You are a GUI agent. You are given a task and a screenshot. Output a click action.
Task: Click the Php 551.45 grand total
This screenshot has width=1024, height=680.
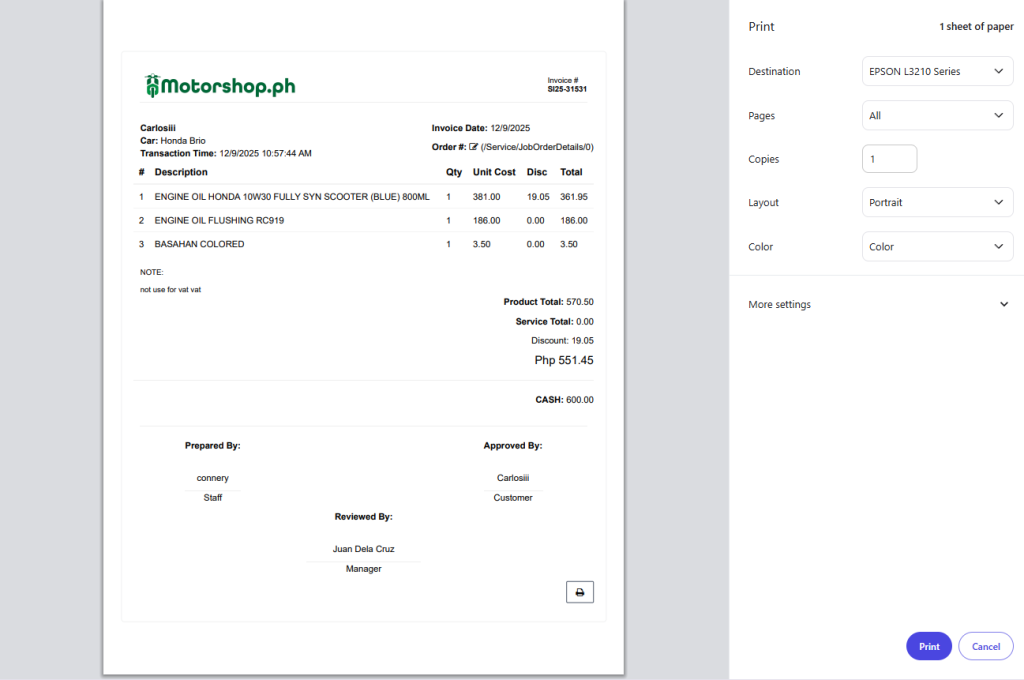(x=563, y=360)
